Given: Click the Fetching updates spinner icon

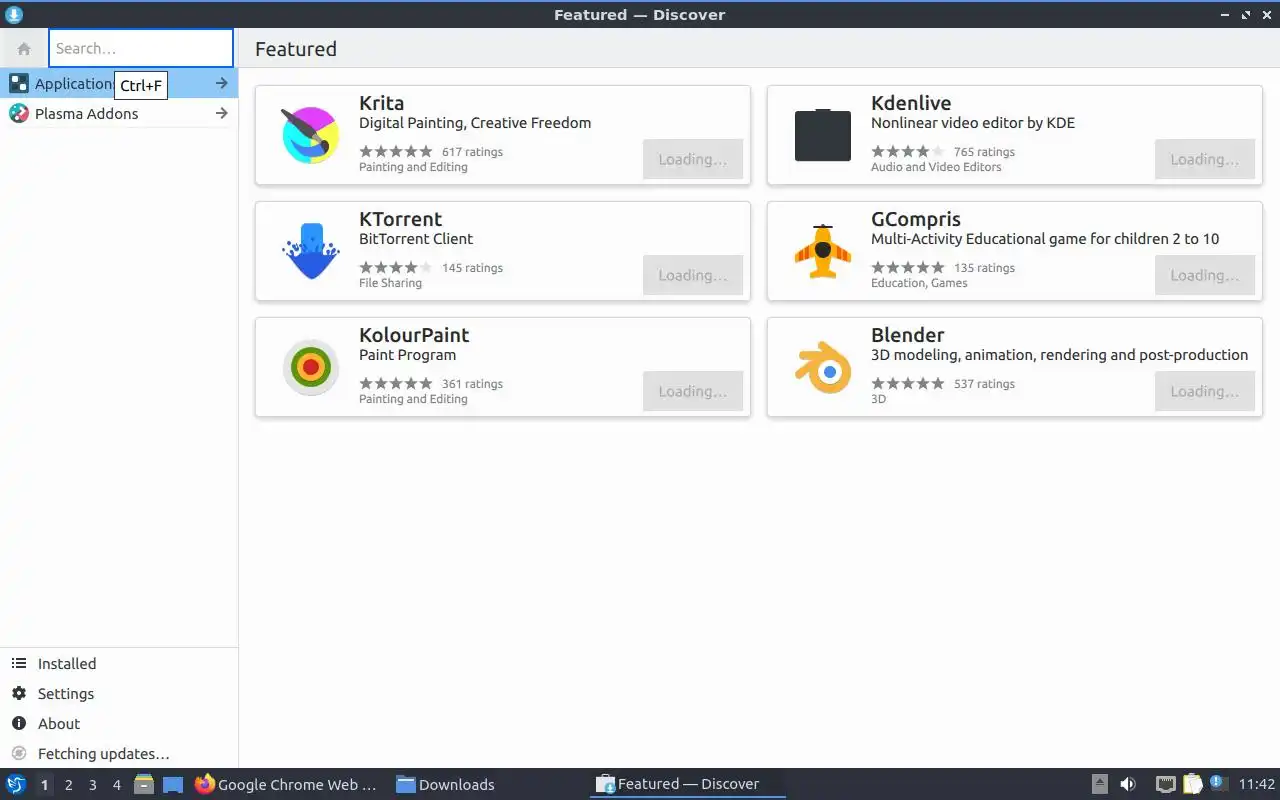Looking at the screenshot, I should click(x=19, y=753).
